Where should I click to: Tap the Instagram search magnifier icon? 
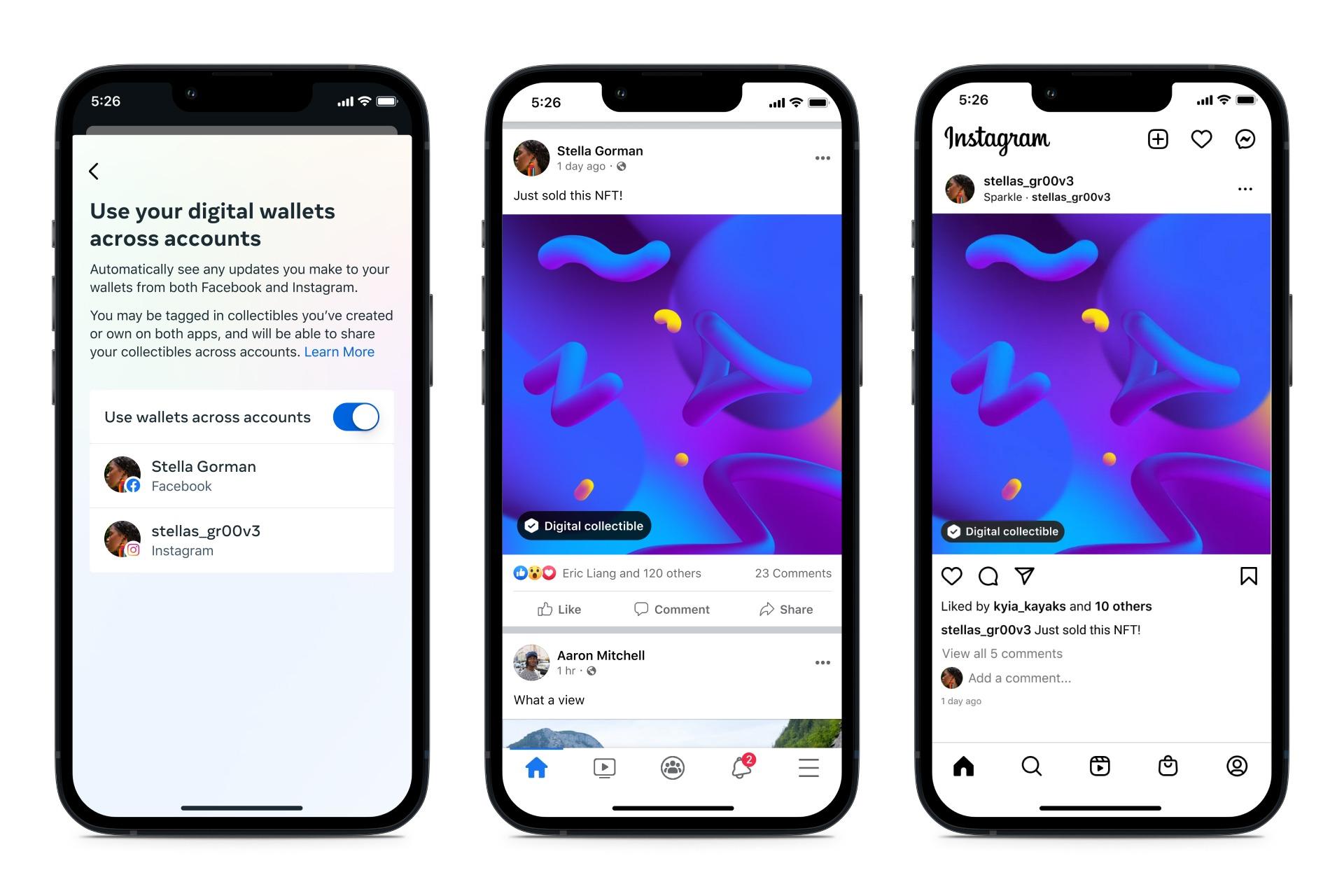(1028, 766)
